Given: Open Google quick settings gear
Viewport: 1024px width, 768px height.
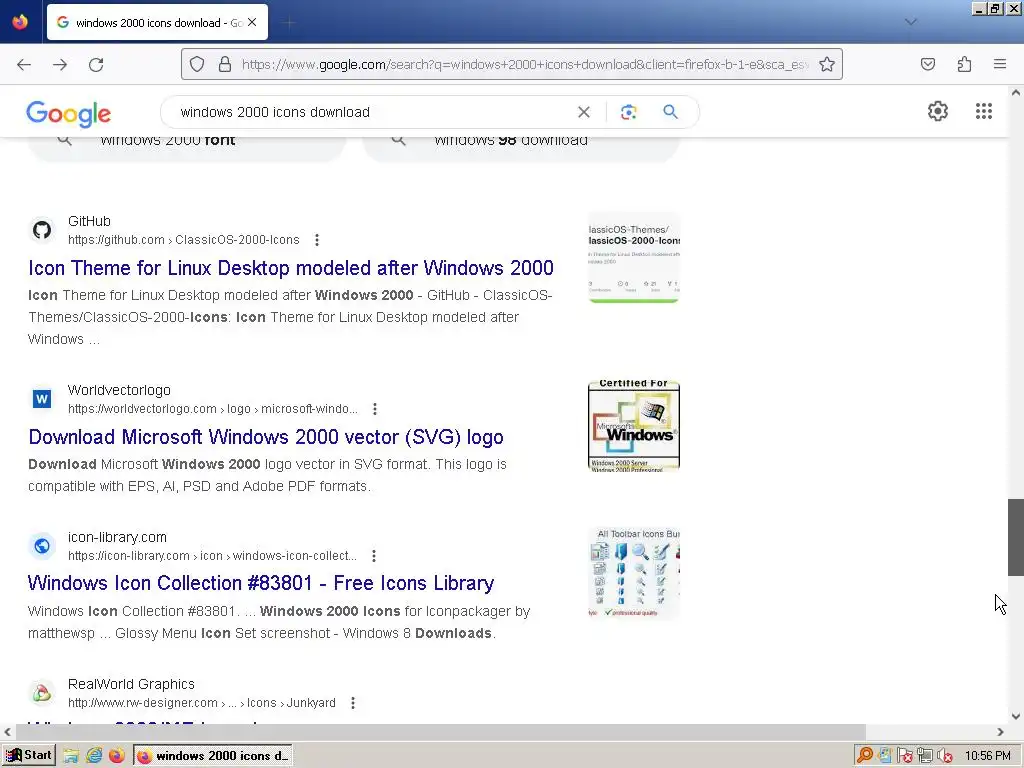Looking at the screenshot, I should 938,111.
